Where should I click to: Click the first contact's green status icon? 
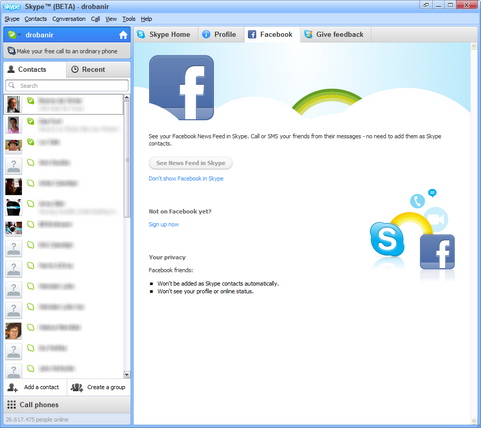coord(31,100)
